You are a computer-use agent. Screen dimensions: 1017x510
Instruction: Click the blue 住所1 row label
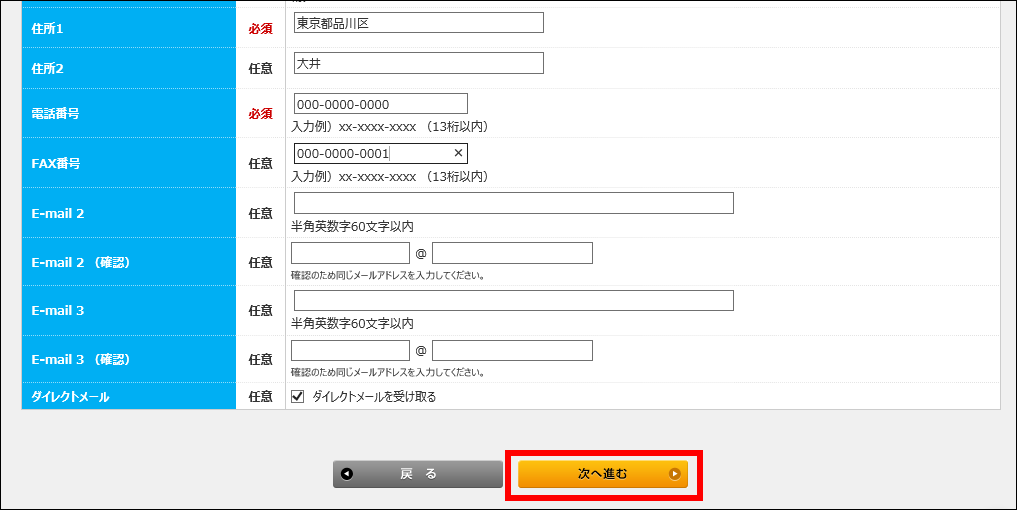pos(47,29)
